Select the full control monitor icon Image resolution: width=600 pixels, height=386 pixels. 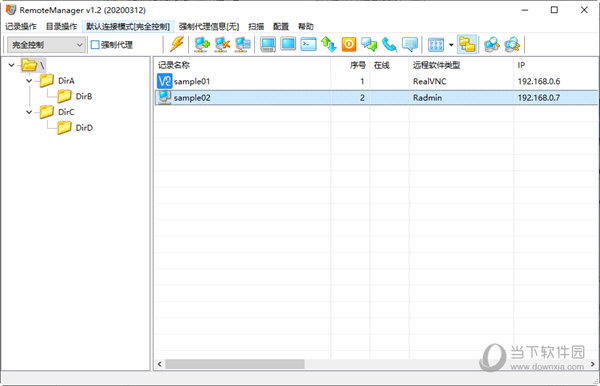click(268, 45)
